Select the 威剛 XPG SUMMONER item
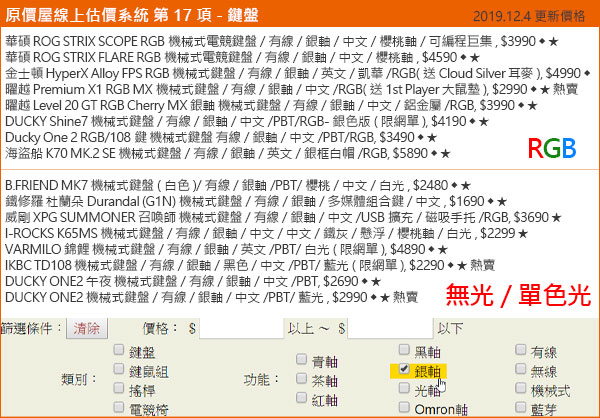600x418 pixels. pos(283,218)
